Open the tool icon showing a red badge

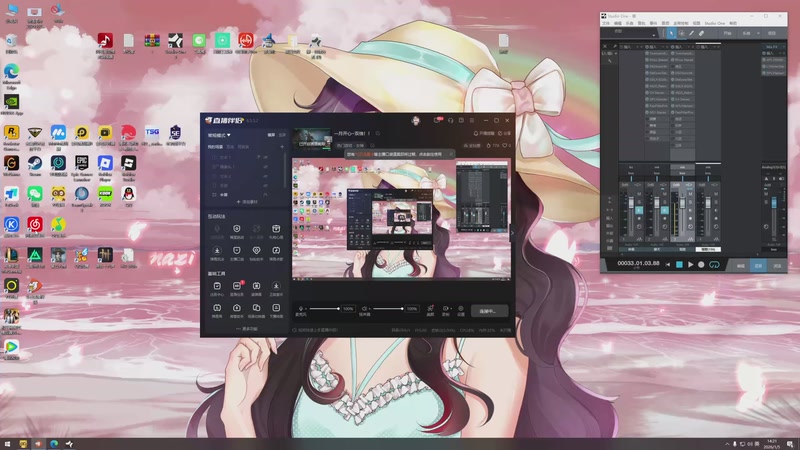tap(237, 286)
